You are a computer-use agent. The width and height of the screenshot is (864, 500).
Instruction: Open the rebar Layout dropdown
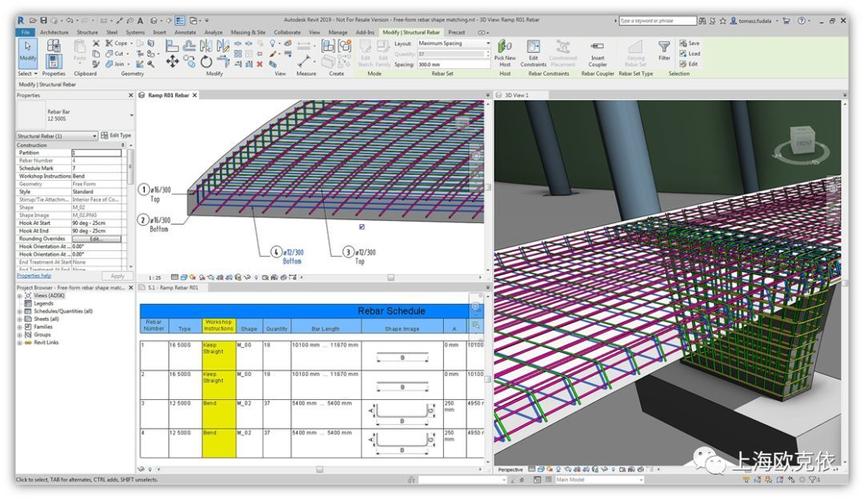[454, 43]
